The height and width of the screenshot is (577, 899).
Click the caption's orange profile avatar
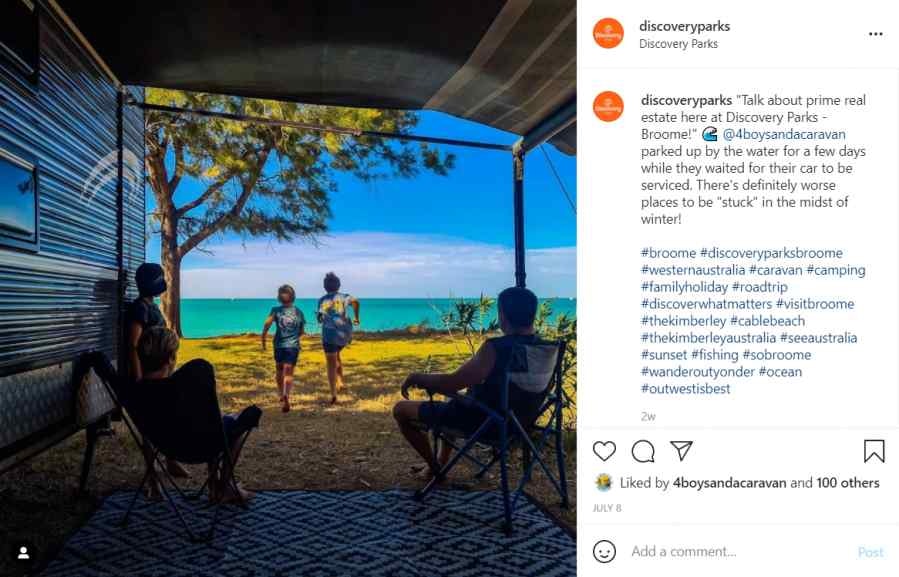(608, 106)
